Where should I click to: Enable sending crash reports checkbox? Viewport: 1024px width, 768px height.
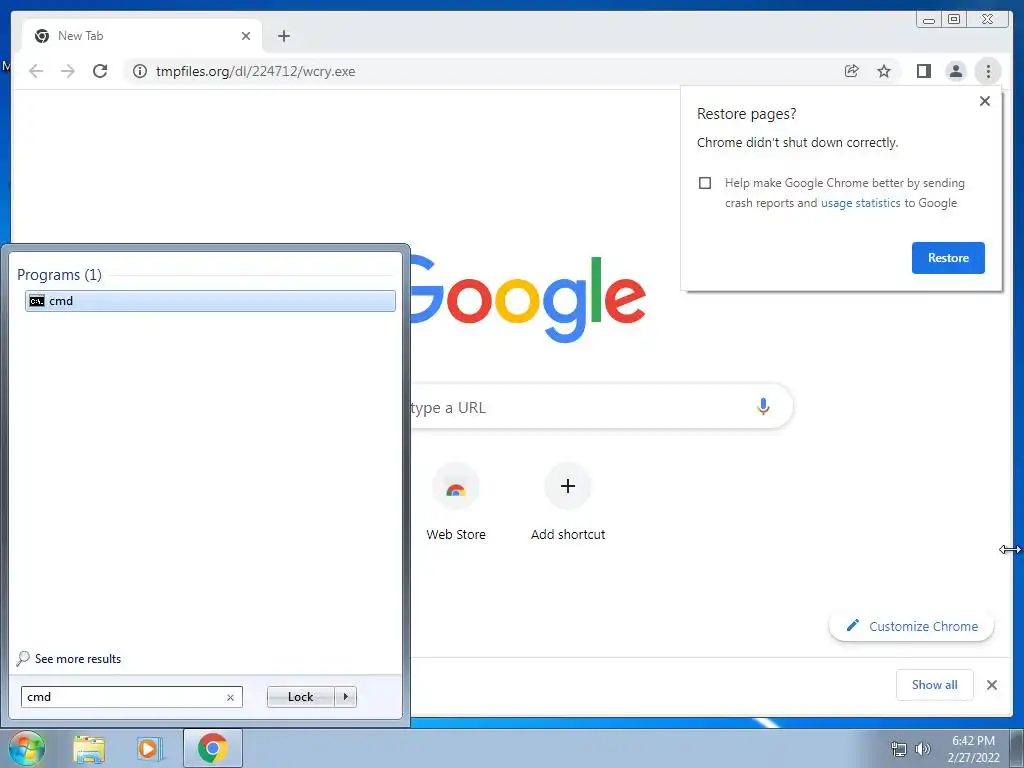click(705, 183)
